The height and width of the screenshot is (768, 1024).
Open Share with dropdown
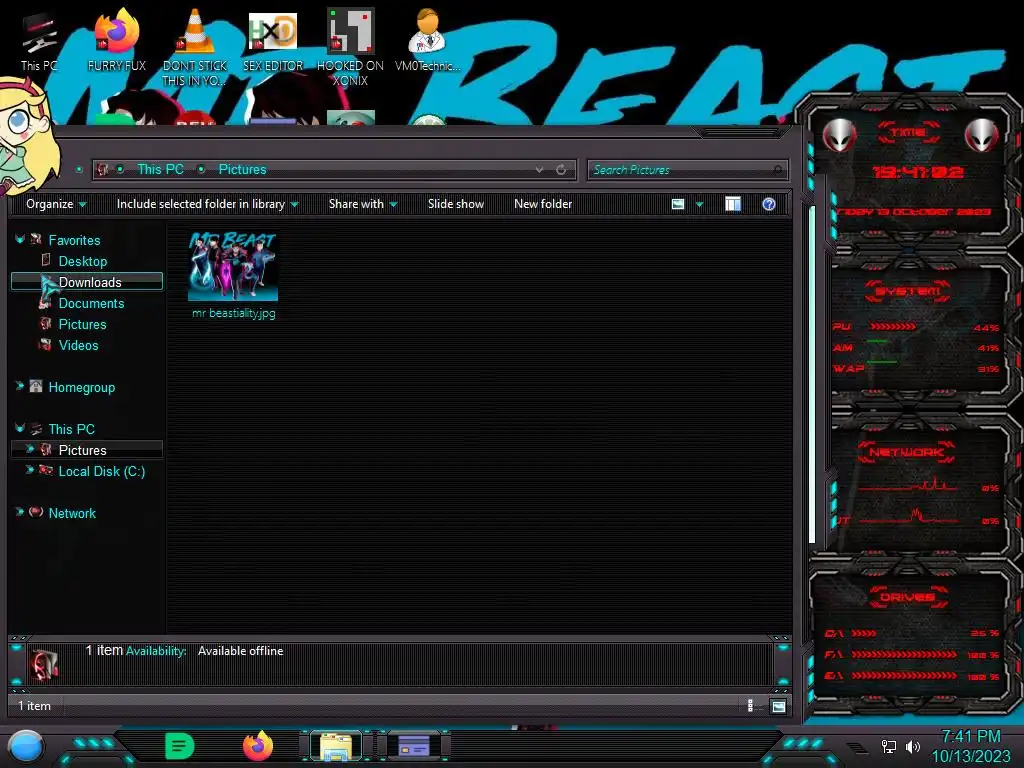click(362, 204)
